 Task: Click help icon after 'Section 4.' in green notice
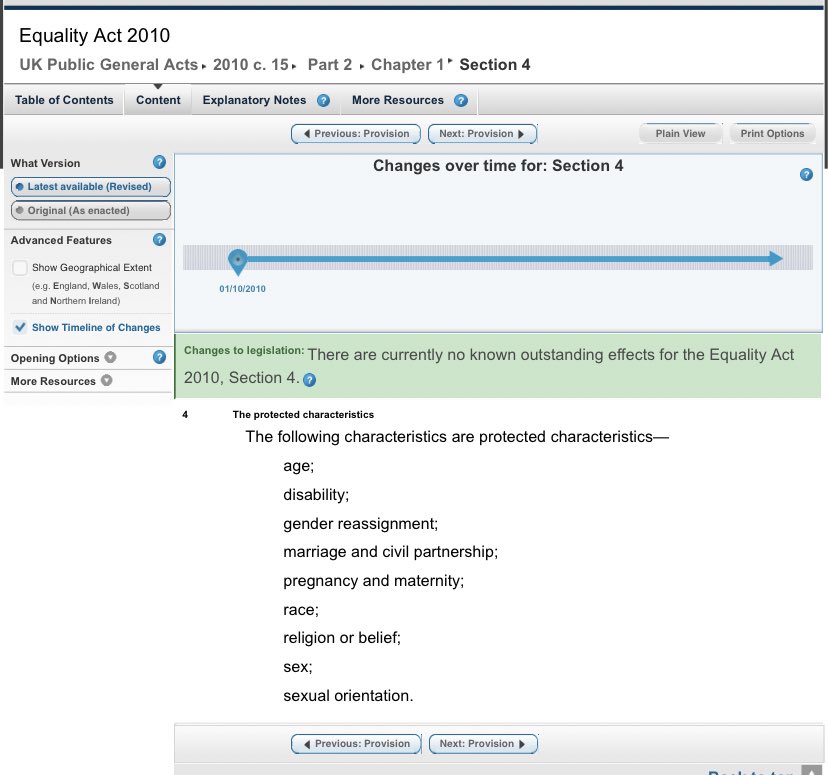[x=309, y=380]
